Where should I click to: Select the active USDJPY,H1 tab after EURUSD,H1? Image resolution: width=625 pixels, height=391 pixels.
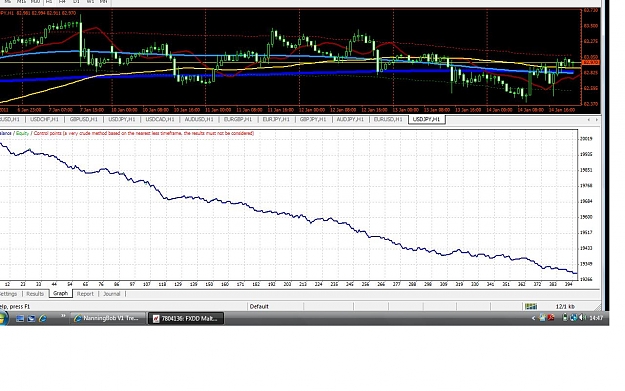click(x=426, y=119)
